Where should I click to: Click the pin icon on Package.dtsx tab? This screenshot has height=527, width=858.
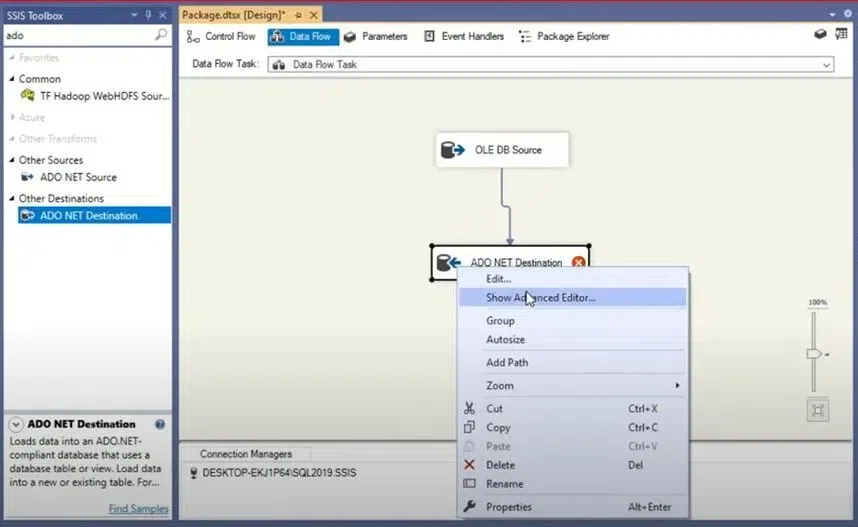pyautogui.click(x=298, y=15)
